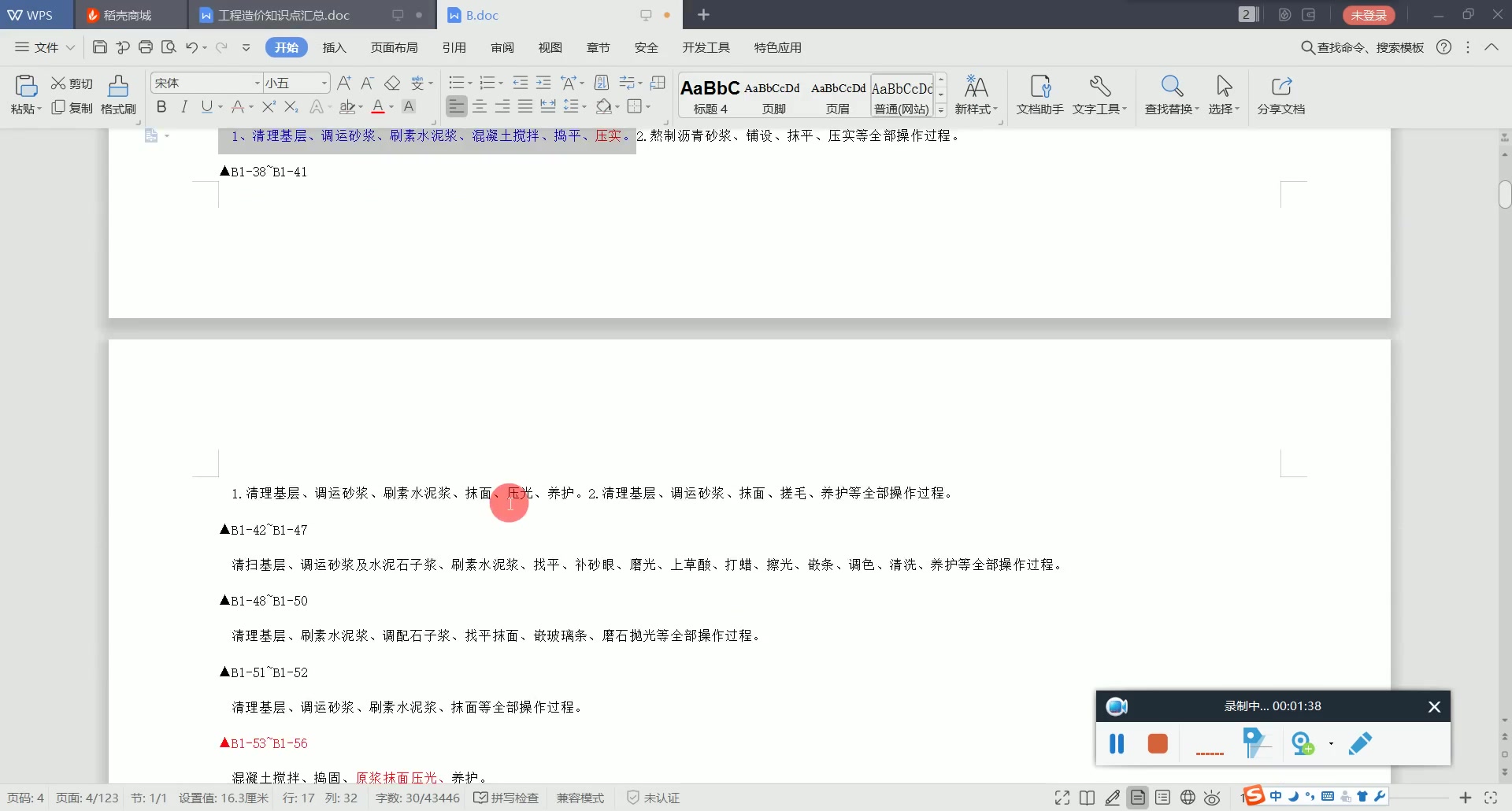
Task: Increase font size with A+ icon
Action: pyautogui.click(x=344, y=83)
